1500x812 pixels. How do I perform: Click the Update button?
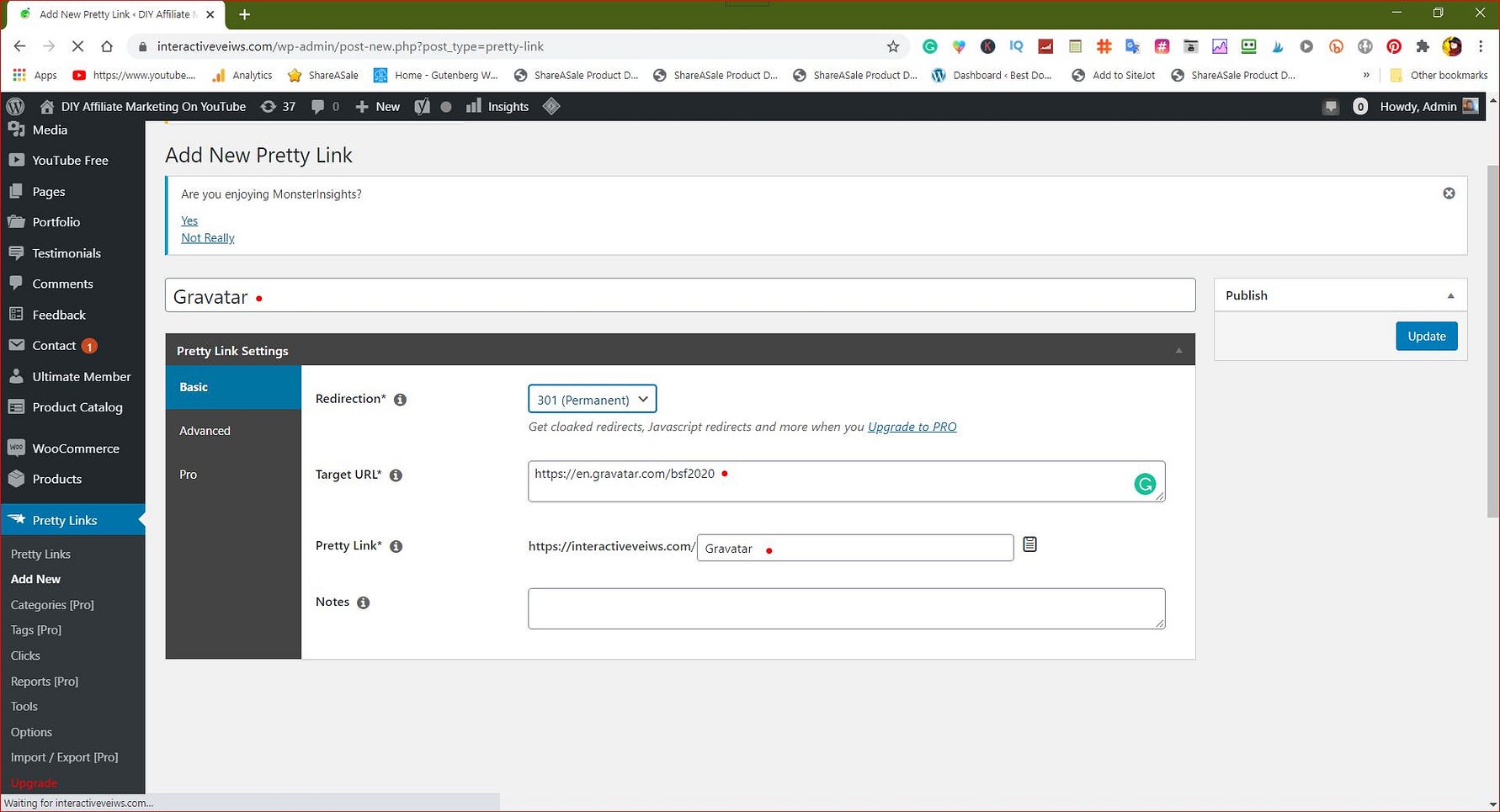coord(1427,337)
